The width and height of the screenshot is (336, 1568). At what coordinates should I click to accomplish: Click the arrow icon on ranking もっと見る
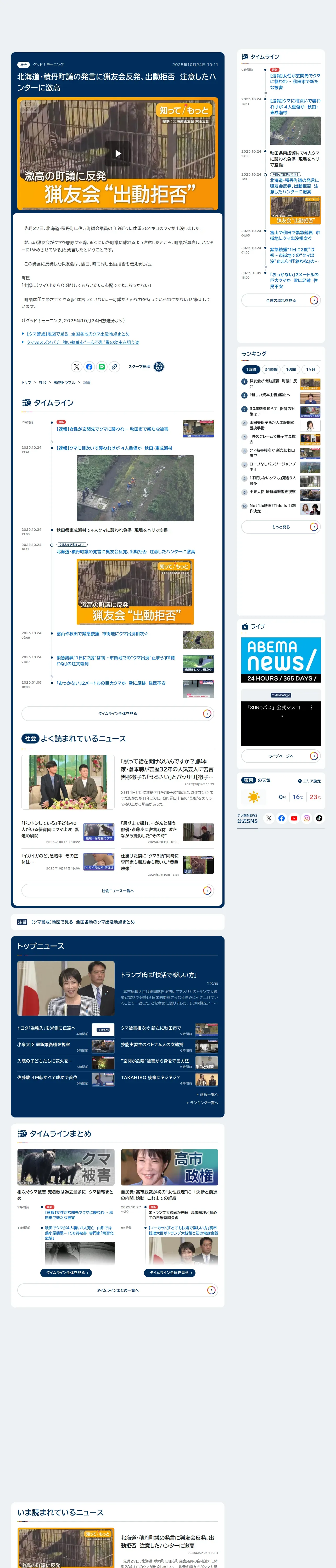pyautogui.click(x=313, y=527)
